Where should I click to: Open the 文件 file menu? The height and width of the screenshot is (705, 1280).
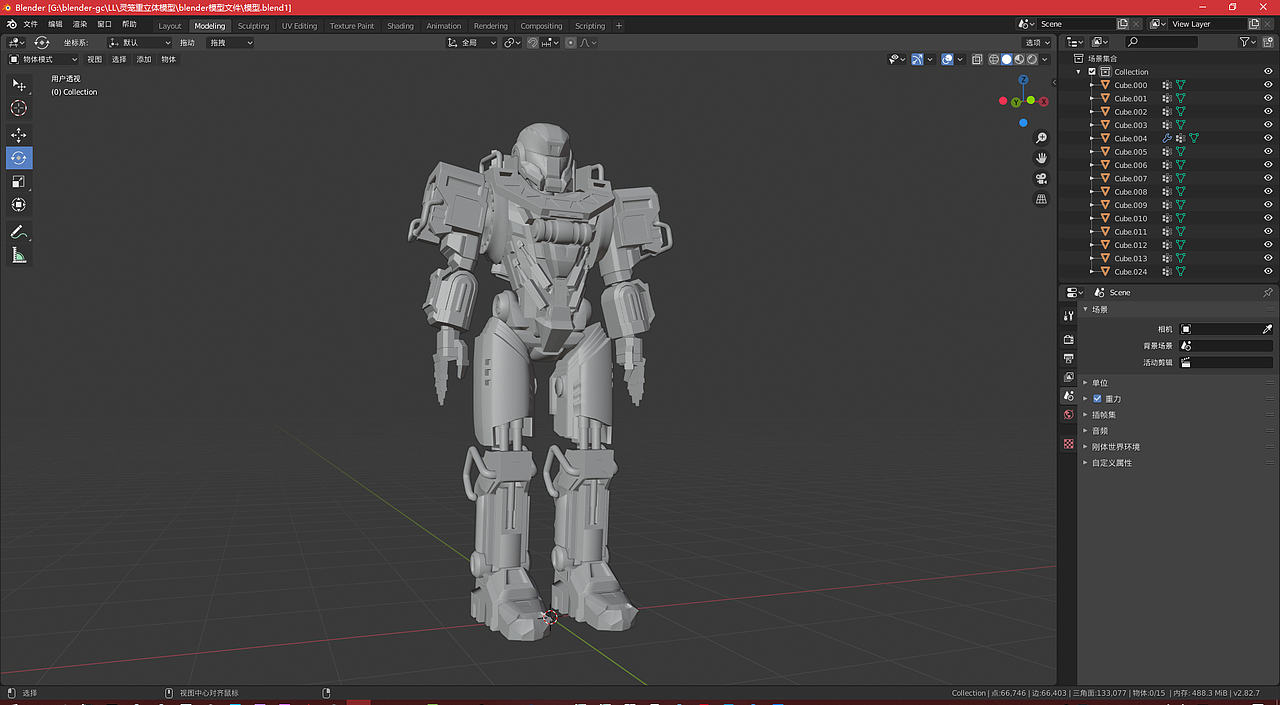coord(30,23)
